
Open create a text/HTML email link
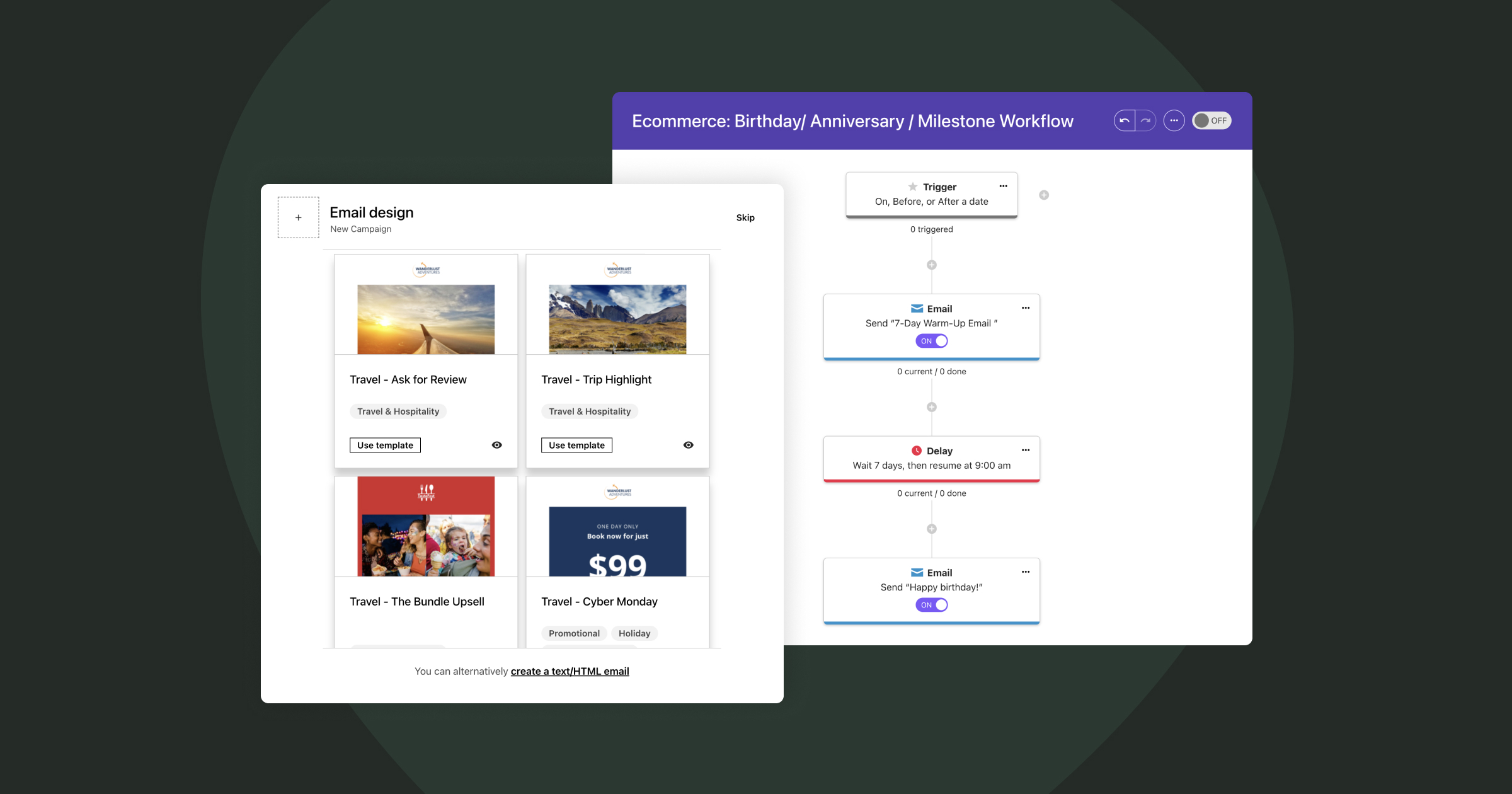click(570, 671)
